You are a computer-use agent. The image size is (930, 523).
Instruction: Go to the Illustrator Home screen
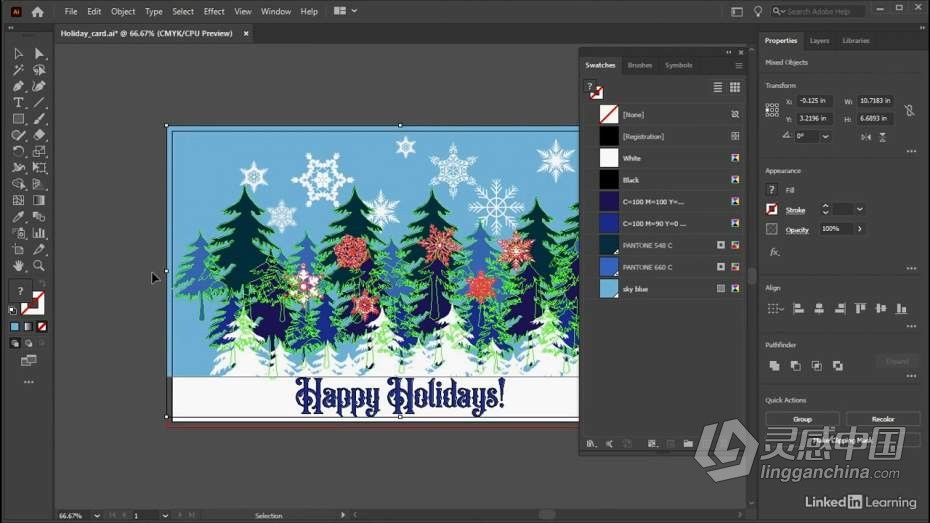coord(37,11)
